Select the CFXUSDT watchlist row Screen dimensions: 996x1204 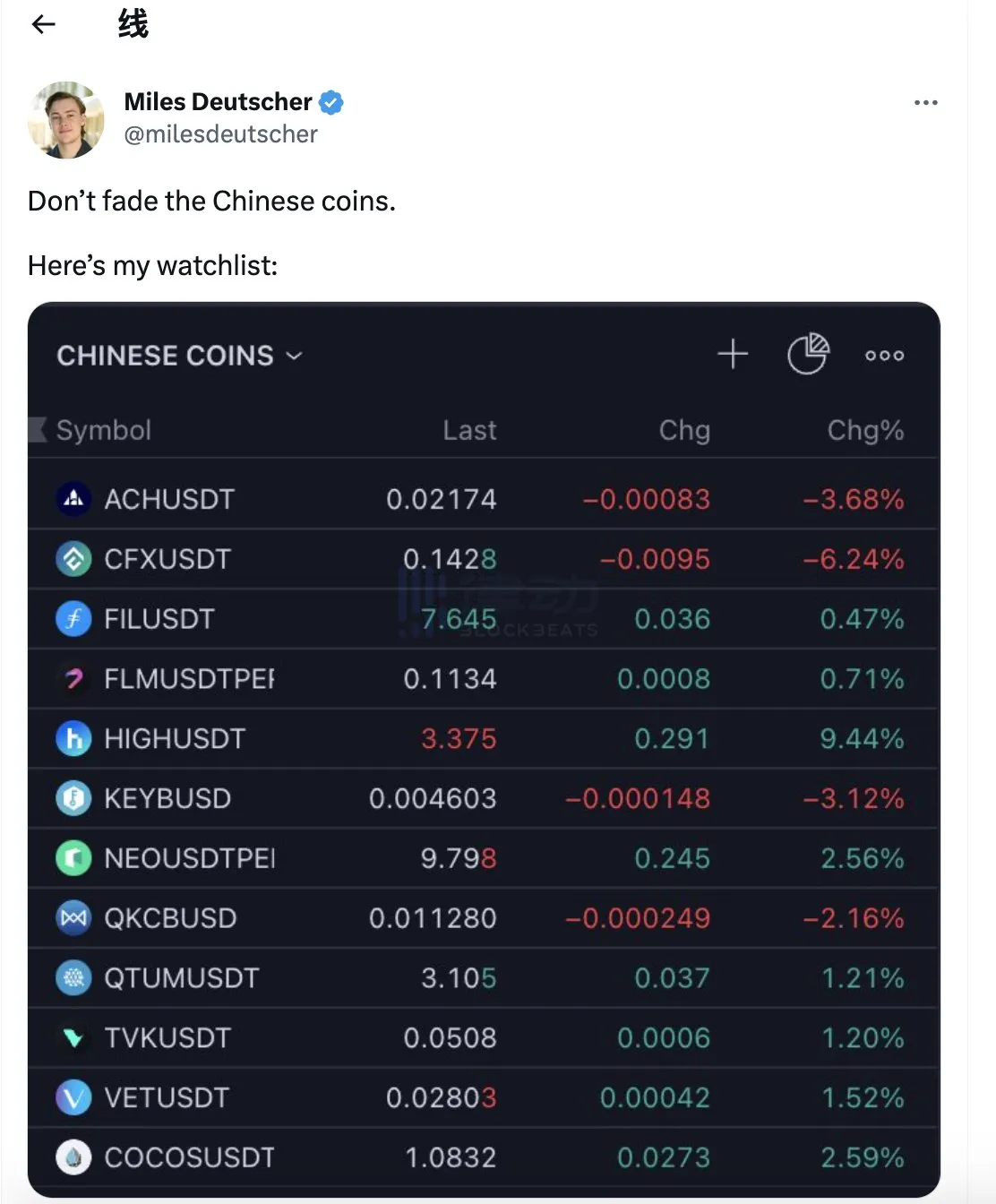tap(484, 559)
